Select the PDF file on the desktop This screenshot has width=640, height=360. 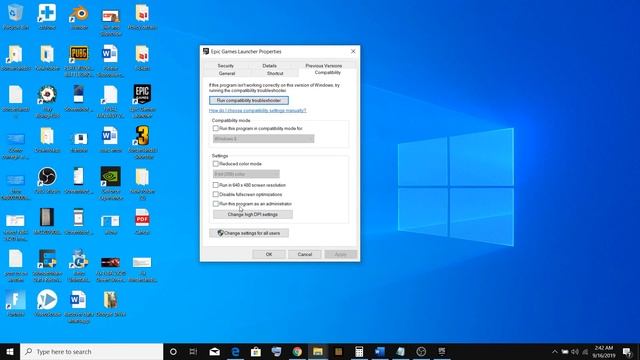(142, 221)
